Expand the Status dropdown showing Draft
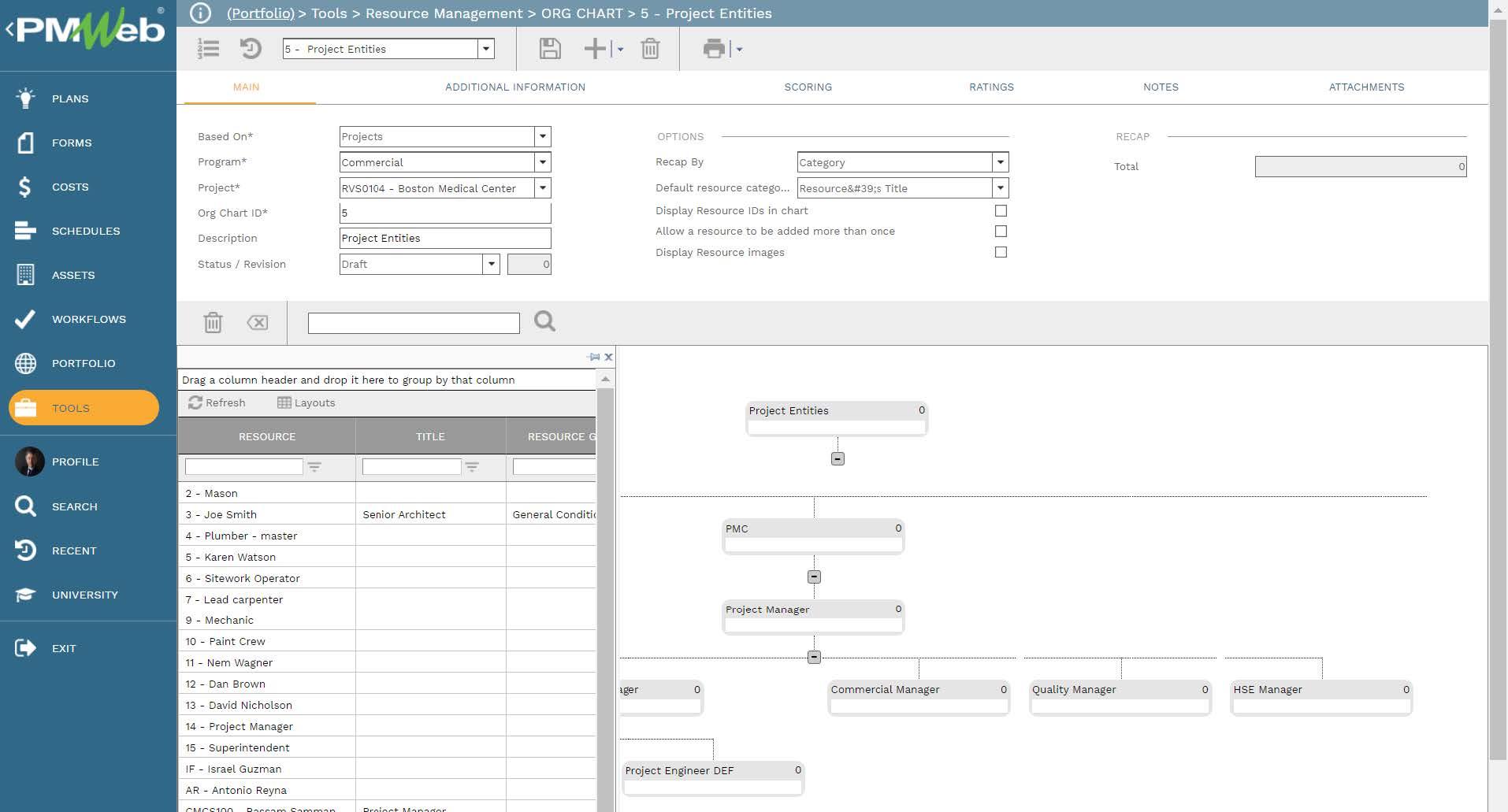 pos(491,265)
